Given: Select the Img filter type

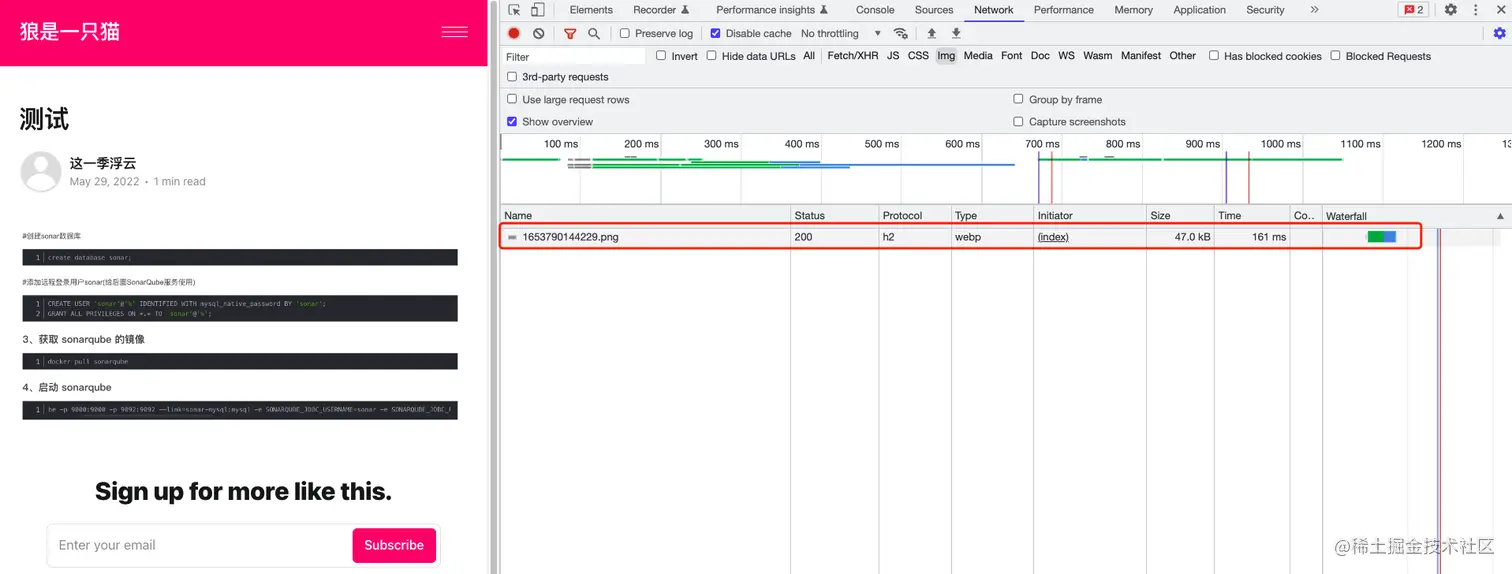Looking at the screenshot, I should pos(946,56).
